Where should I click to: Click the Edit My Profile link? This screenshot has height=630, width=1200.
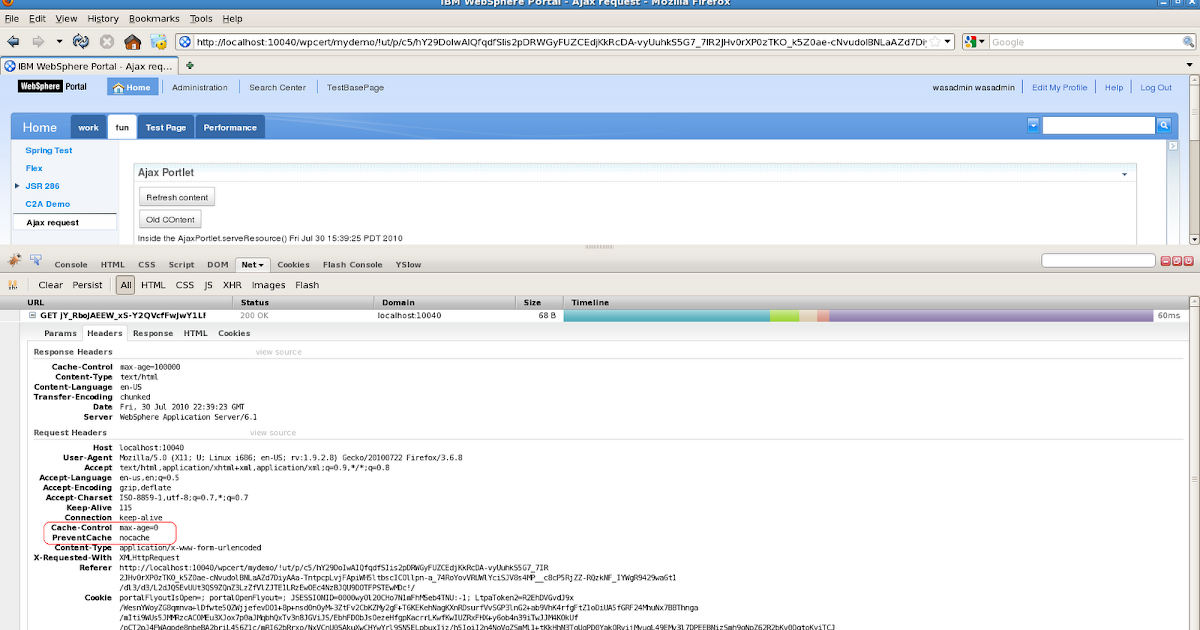[1059, 87]
